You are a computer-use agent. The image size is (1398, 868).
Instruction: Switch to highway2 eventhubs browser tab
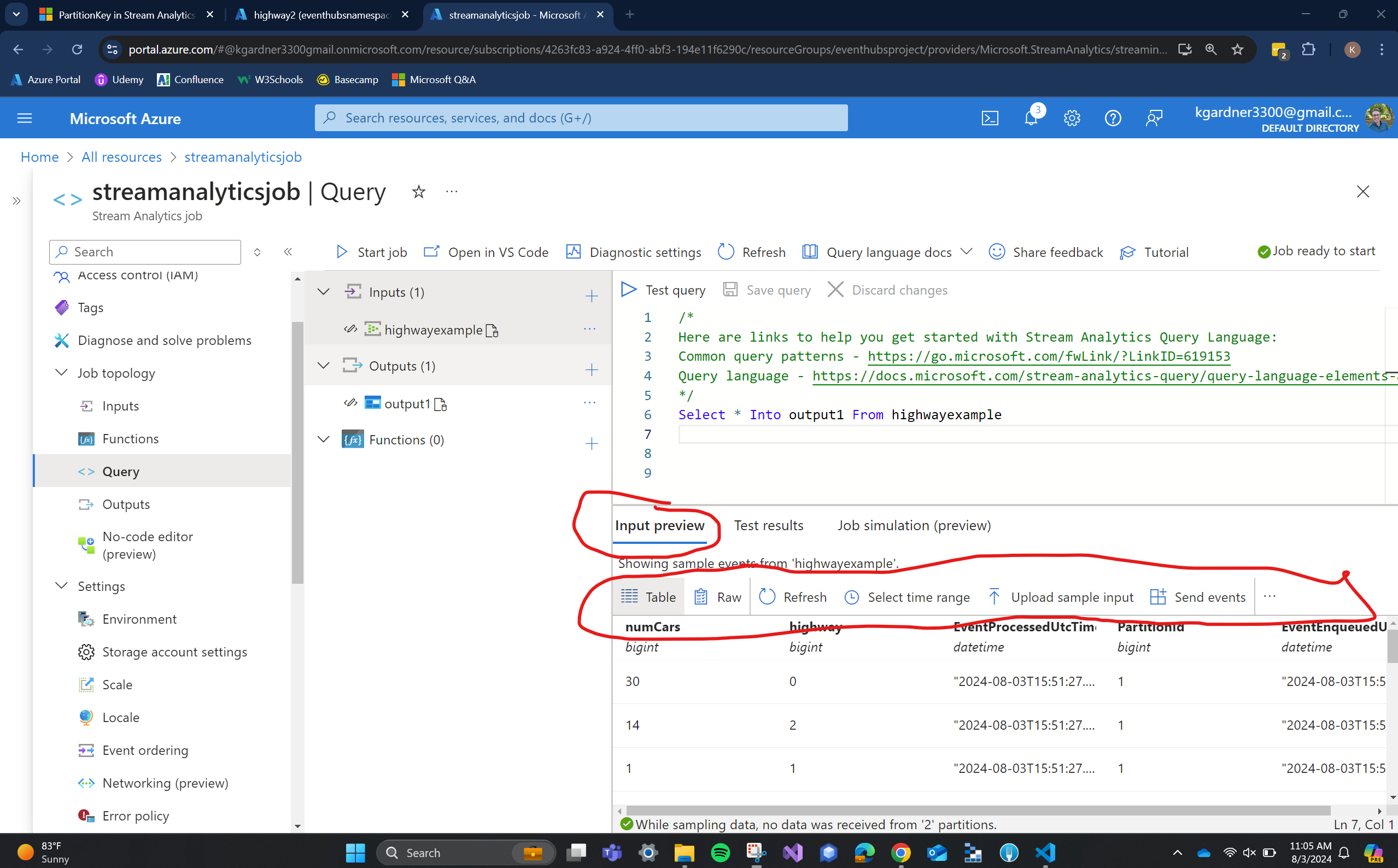pyautogui.click(x=321, y=15)
